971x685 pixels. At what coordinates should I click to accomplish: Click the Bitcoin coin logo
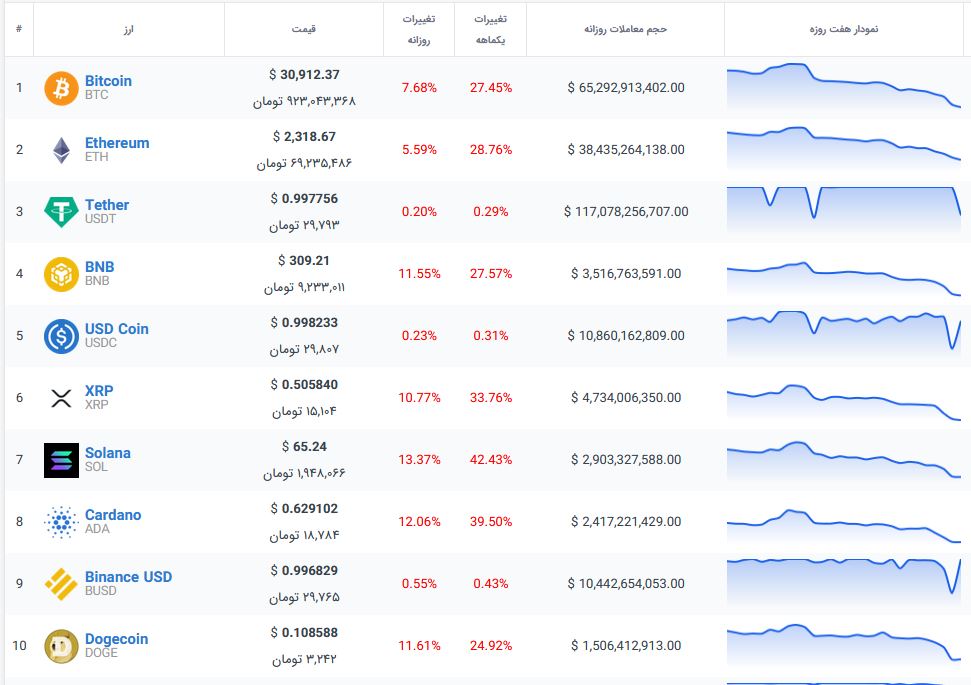tap(61, 88)
